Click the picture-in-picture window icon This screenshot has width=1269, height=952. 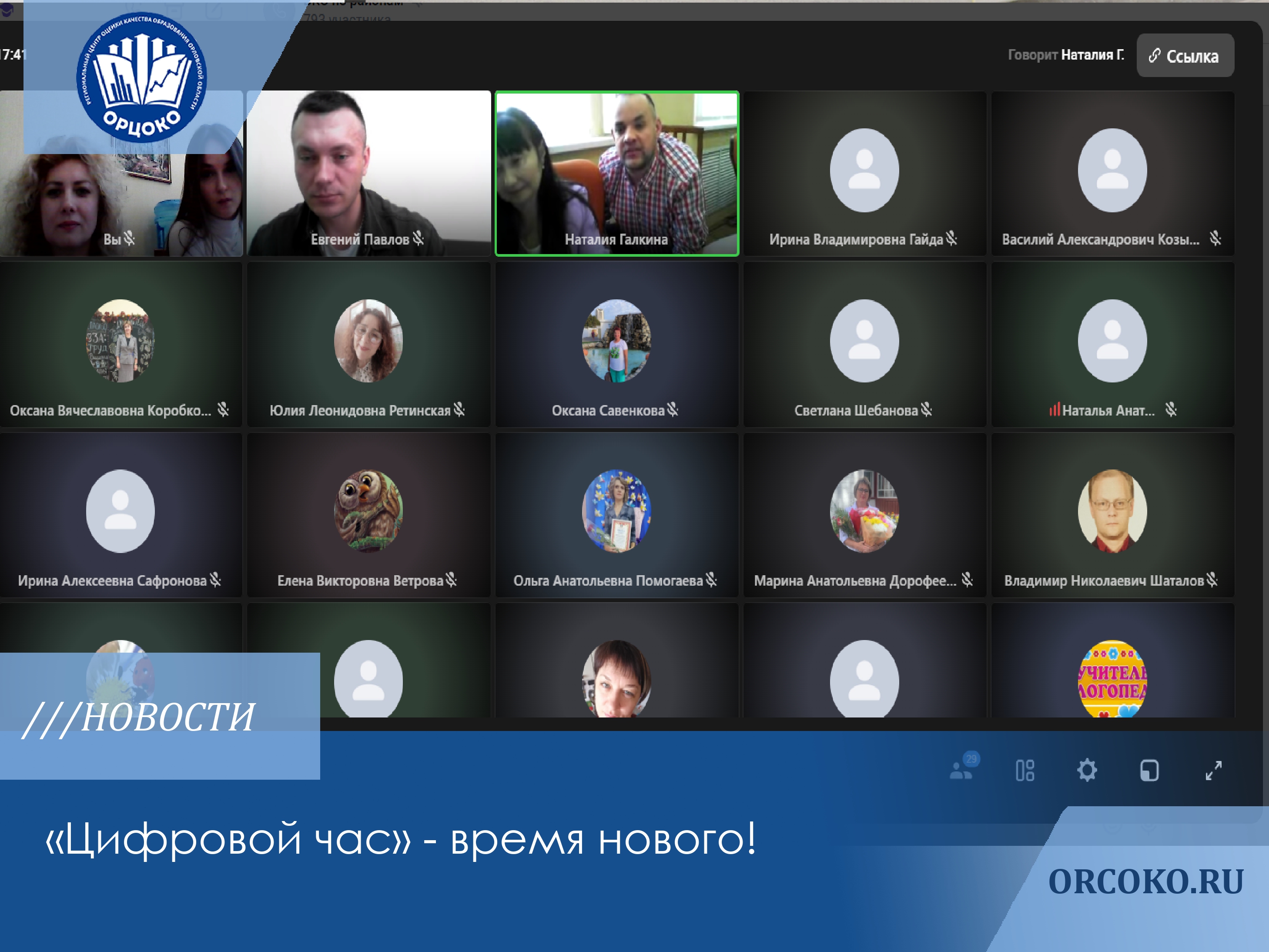(x=1149, y=770)
